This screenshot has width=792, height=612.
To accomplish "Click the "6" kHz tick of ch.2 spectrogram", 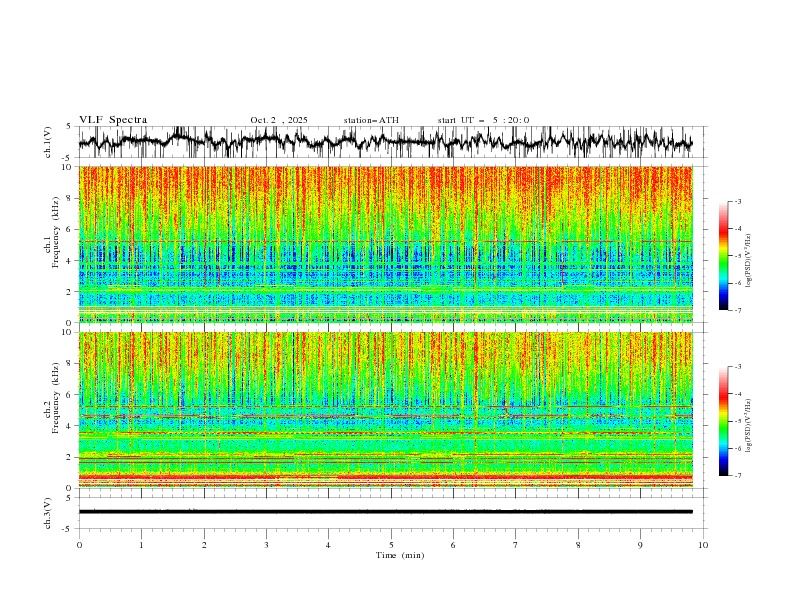I will 70,395.
